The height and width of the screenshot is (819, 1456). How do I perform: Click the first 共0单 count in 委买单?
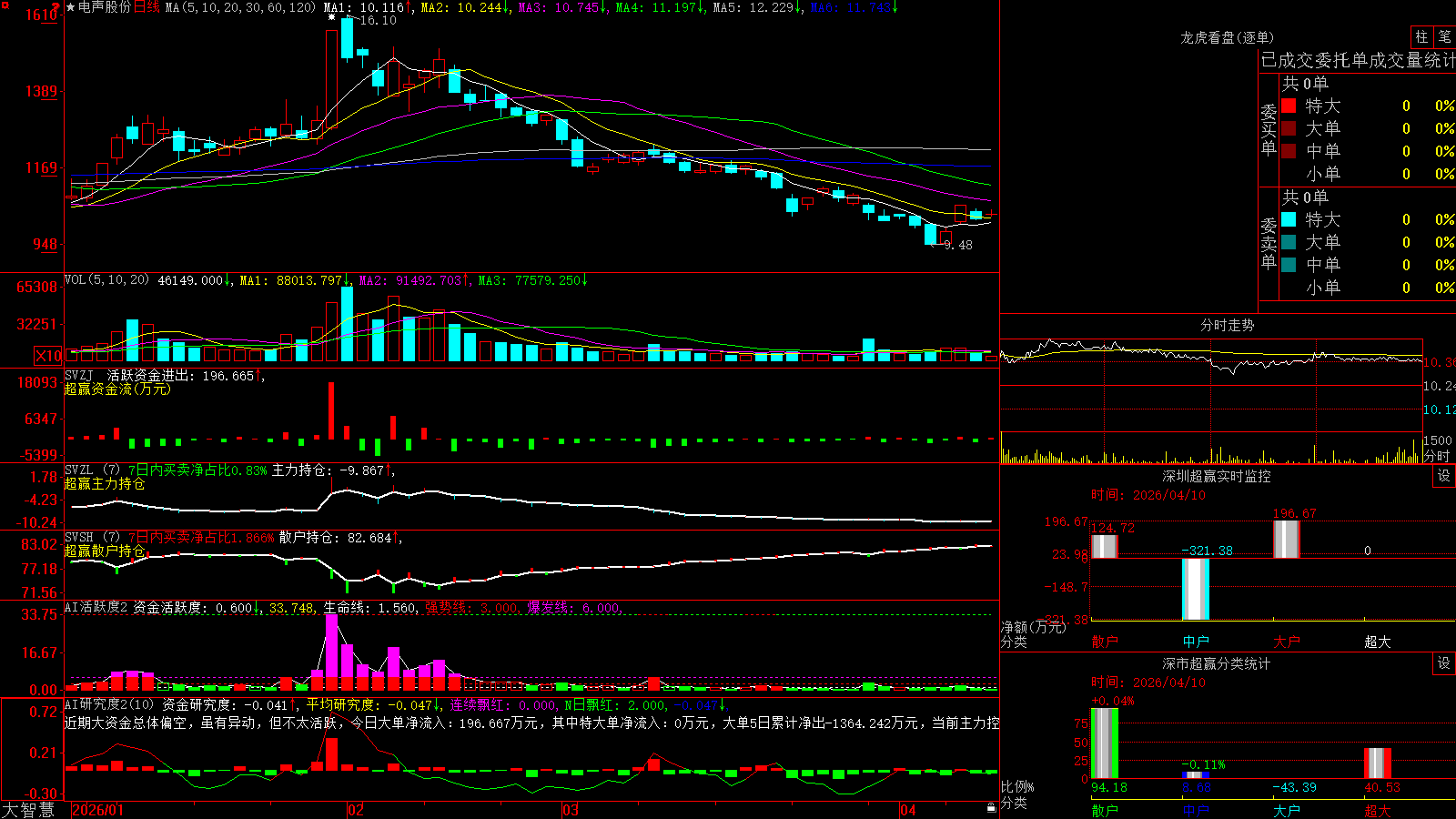pos(1305,84)
